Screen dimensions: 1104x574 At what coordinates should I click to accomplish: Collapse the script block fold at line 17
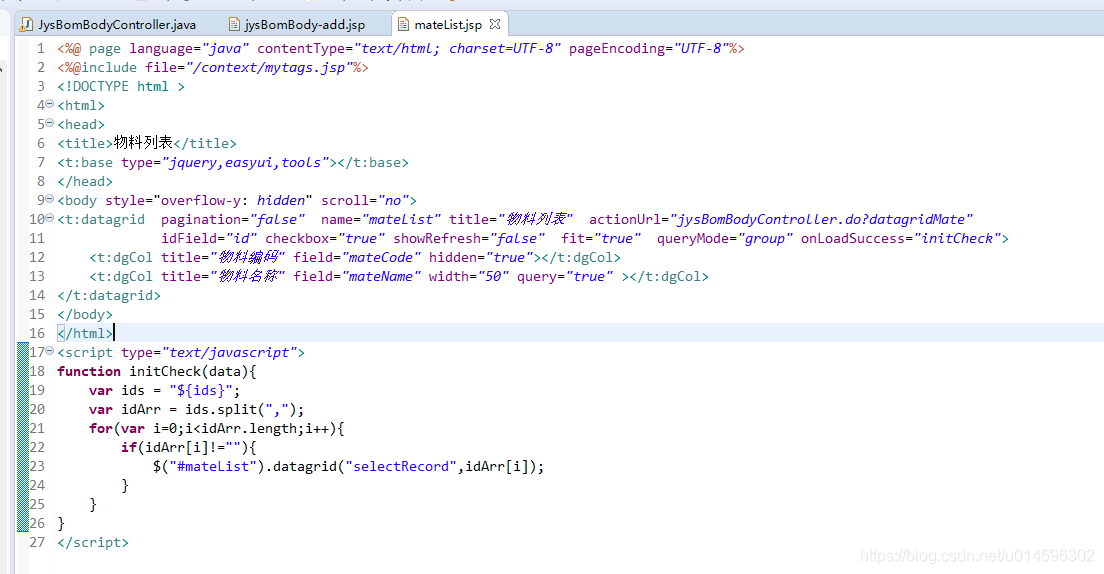[x=49, y=351]
